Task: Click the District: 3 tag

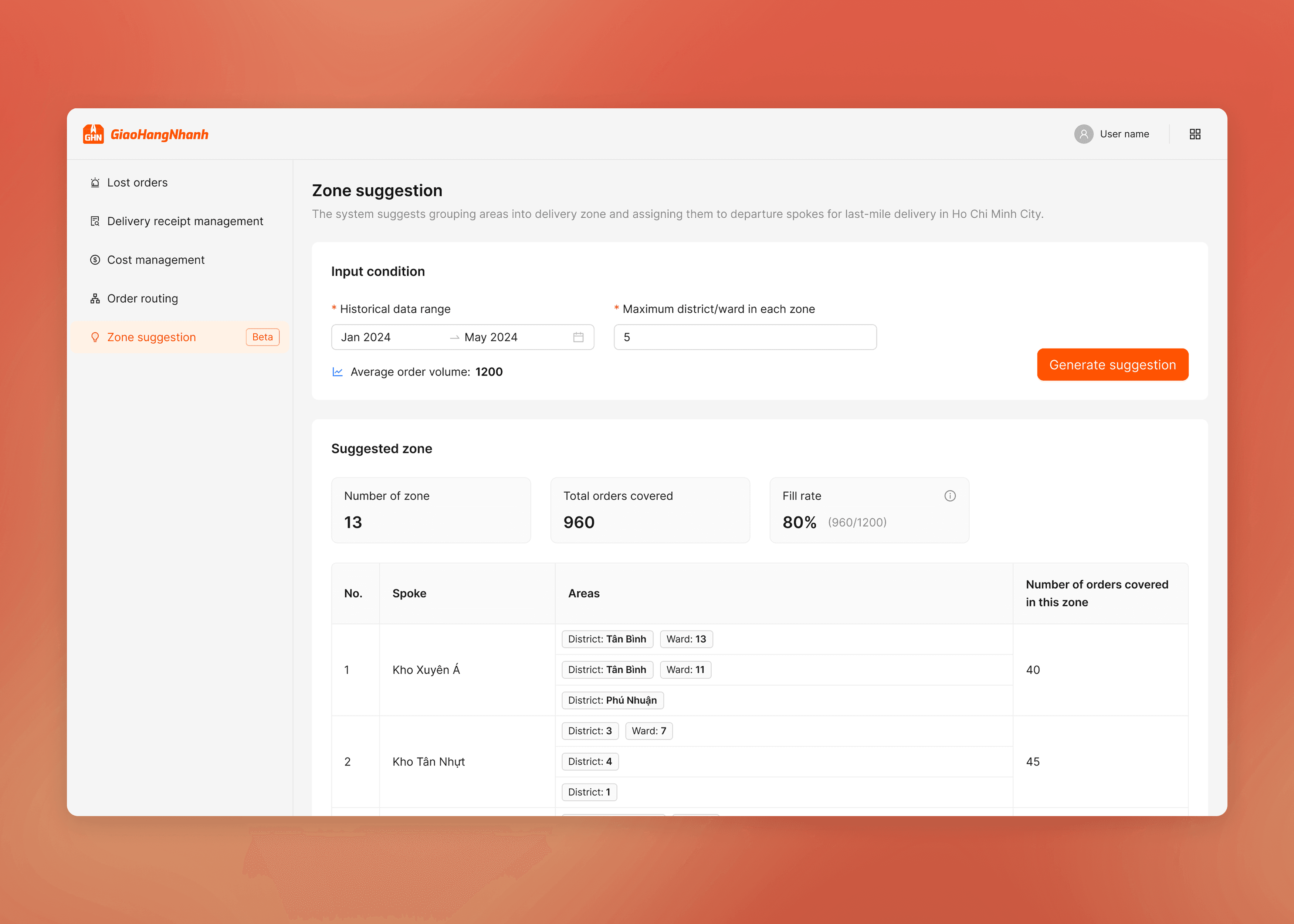Action: (x=590, y=731)
